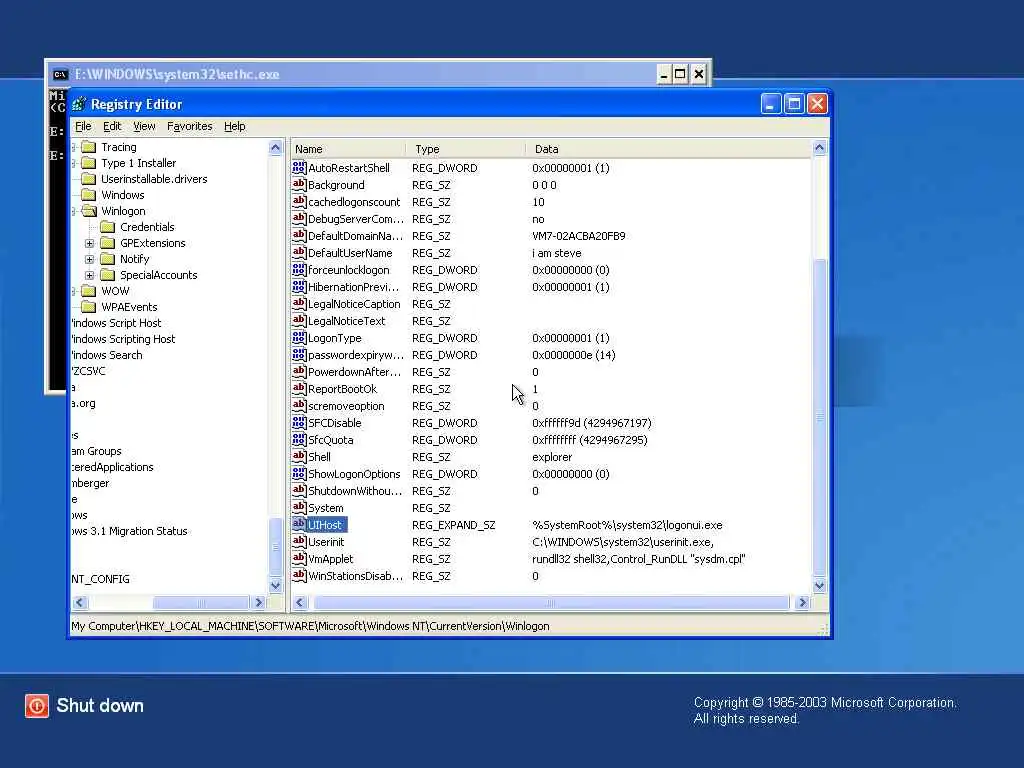The image size is (1024, 768).
Task: Select the WinStationsDisab... value
Action: 355,575
